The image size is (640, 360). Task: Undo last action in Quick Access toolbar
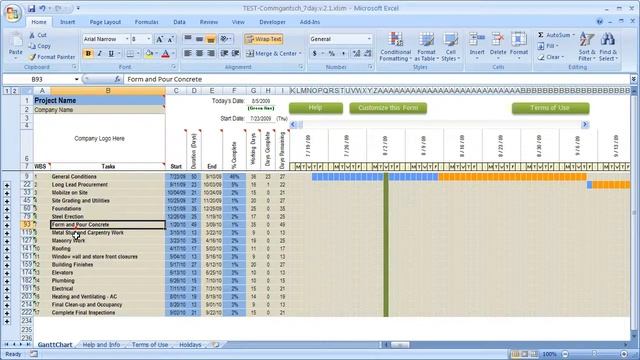pyautogui.click(x=42, y=8)
